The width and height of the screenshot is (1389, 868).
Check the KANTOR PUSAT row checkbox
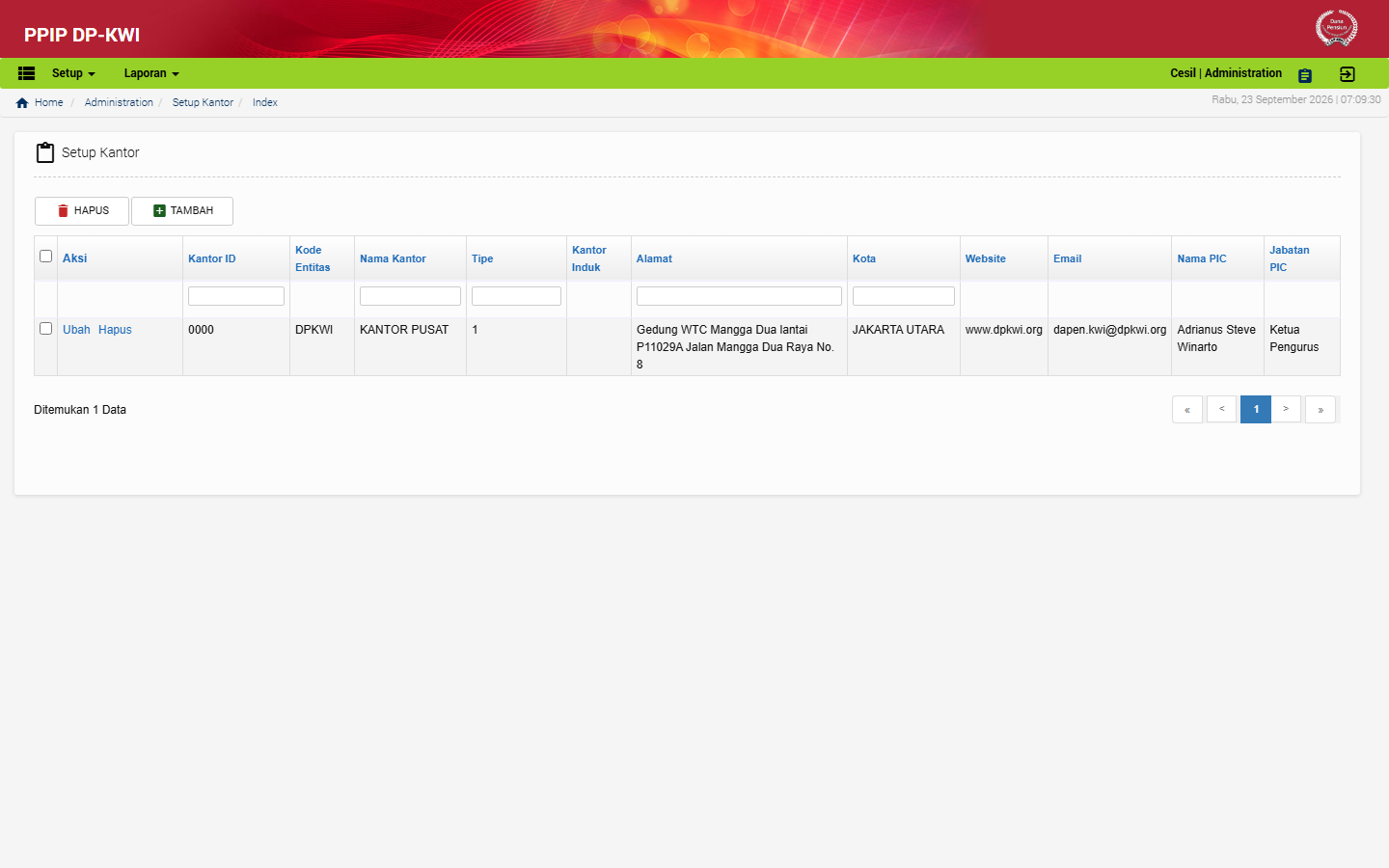click(x=45, y=329)
